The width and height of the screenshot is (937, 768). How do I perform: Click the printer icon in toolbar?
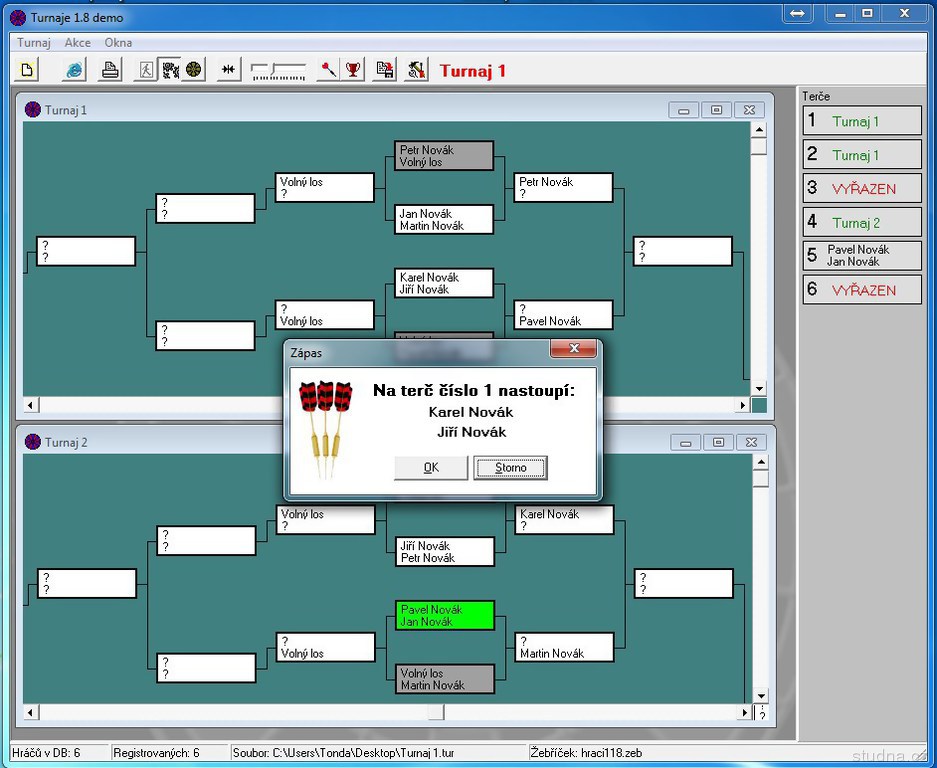[x=110, y=69]
